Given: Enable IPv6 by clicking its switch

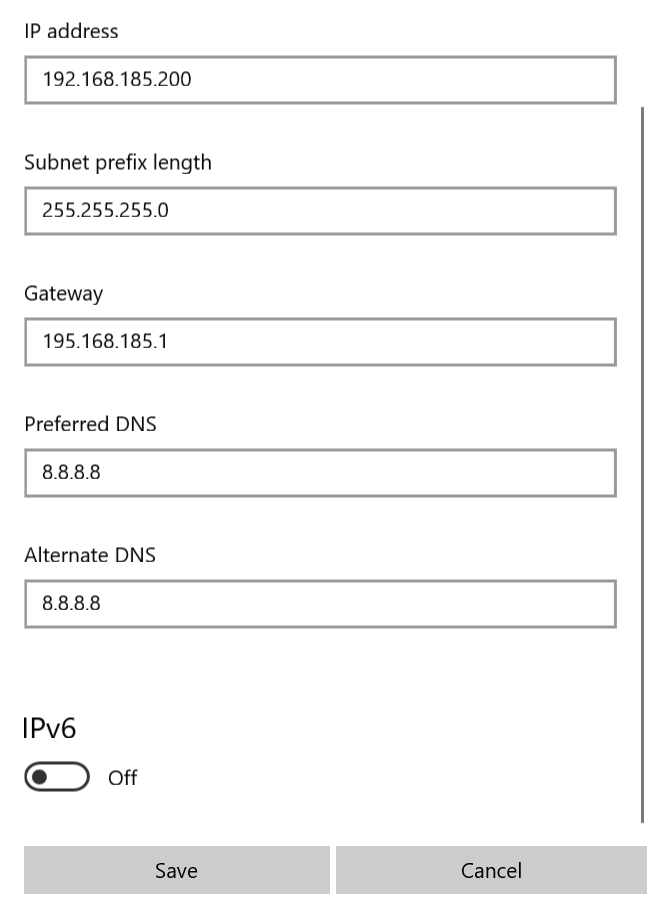Looking at the screenshot, I should (56, 777).
